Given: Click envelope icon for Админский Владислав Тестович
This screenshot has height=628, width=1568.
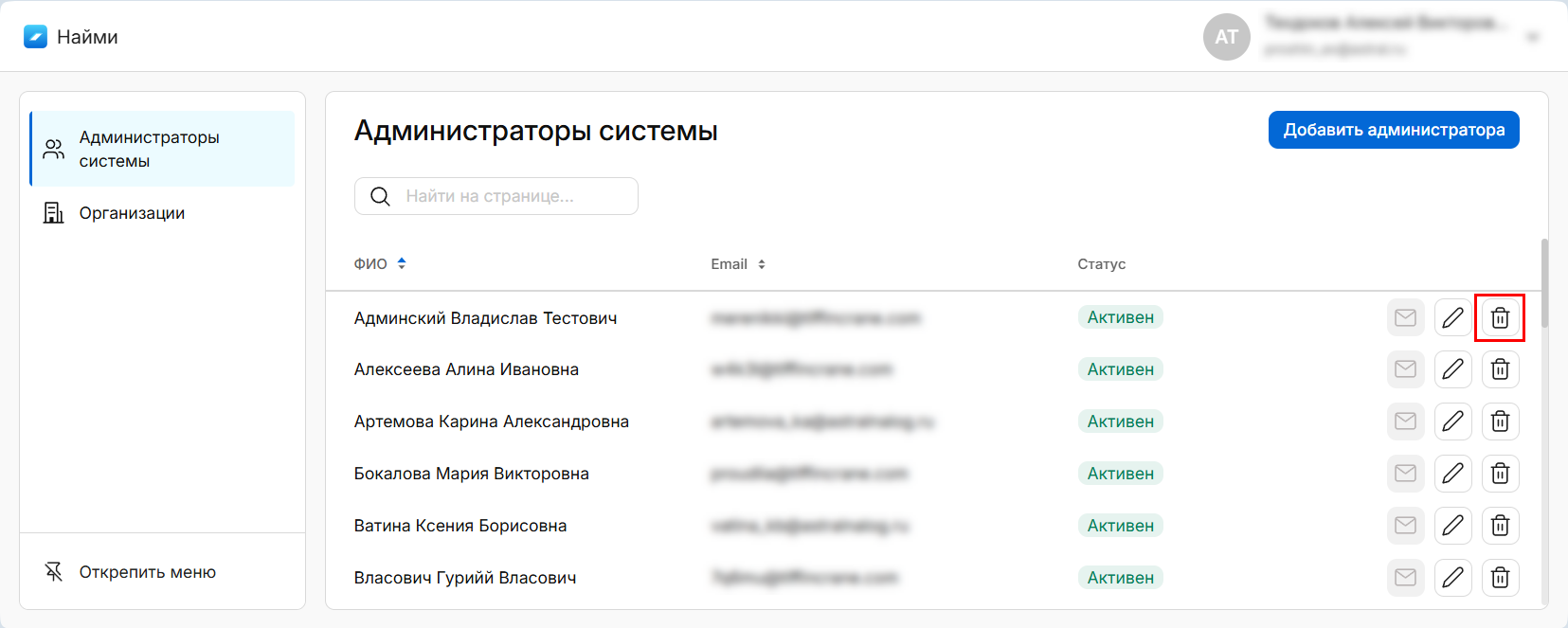Looking at the screenshot, I should coord(1405,317).
